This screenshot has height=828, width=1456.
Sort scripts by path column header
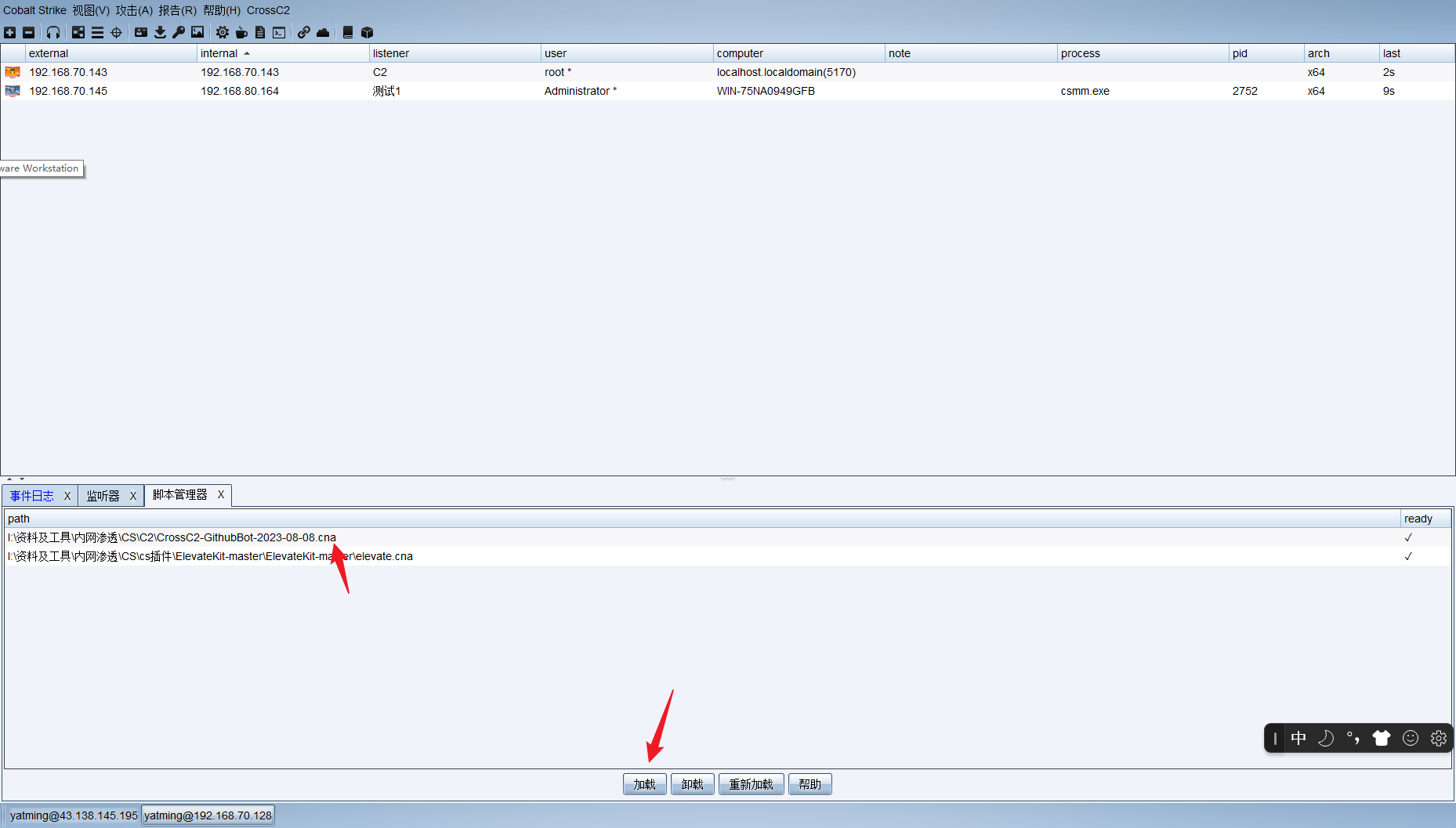click(702, 519)
